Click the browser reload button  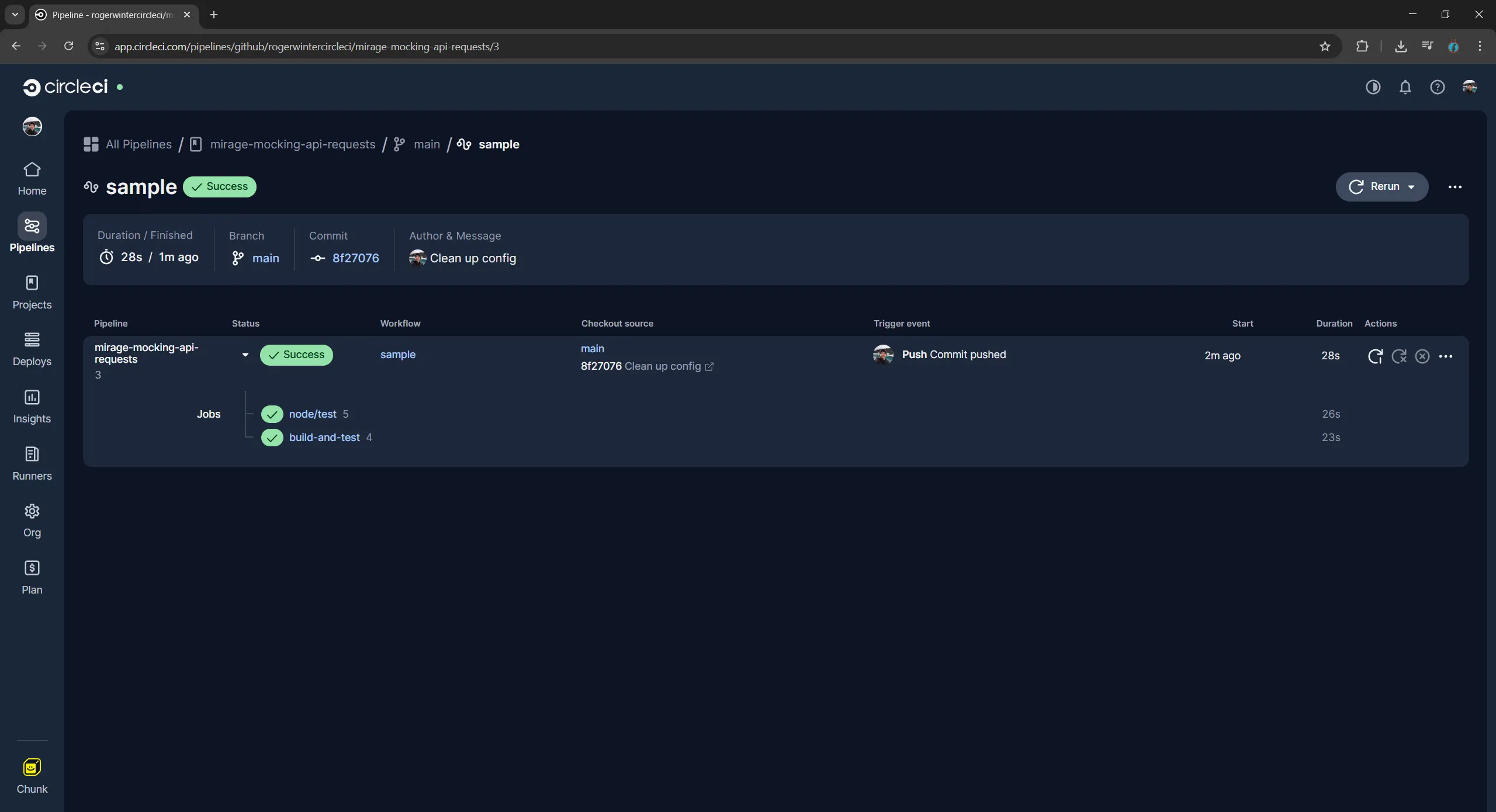pyautogui.click(x=68, y=46)
